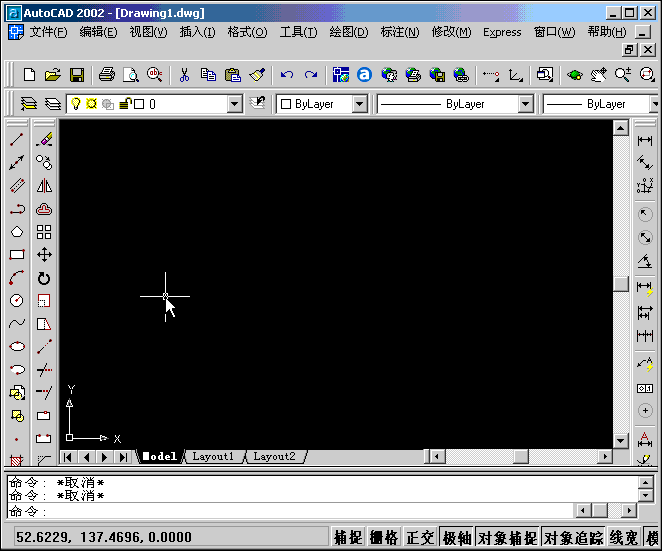
Task: Toggle 栅格 grid display in status bar
Action: pyautogui.click(x=384, y=537)
